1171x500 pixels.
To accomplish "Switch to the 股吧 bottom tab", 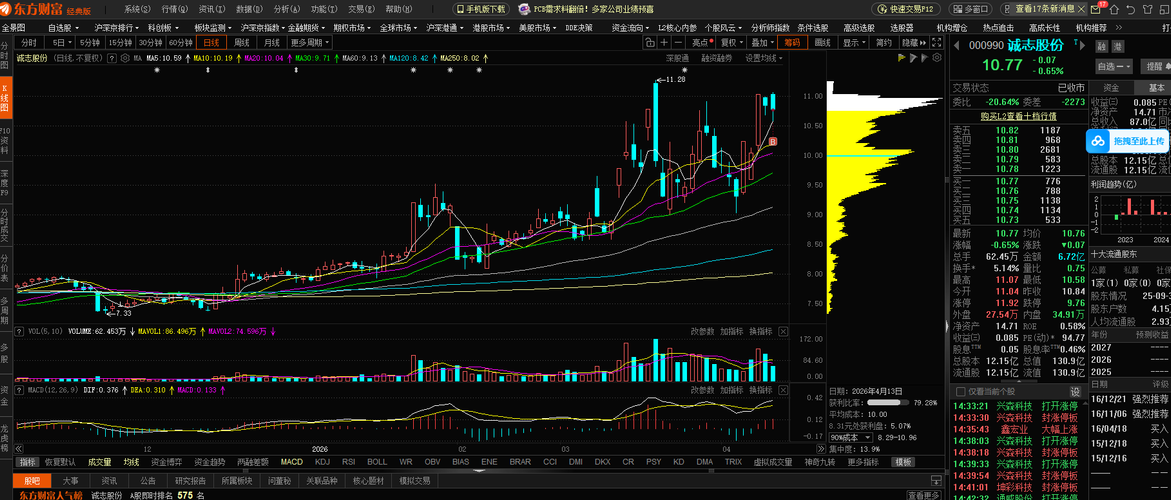I will pyautogui.click(x=32, y=481).
